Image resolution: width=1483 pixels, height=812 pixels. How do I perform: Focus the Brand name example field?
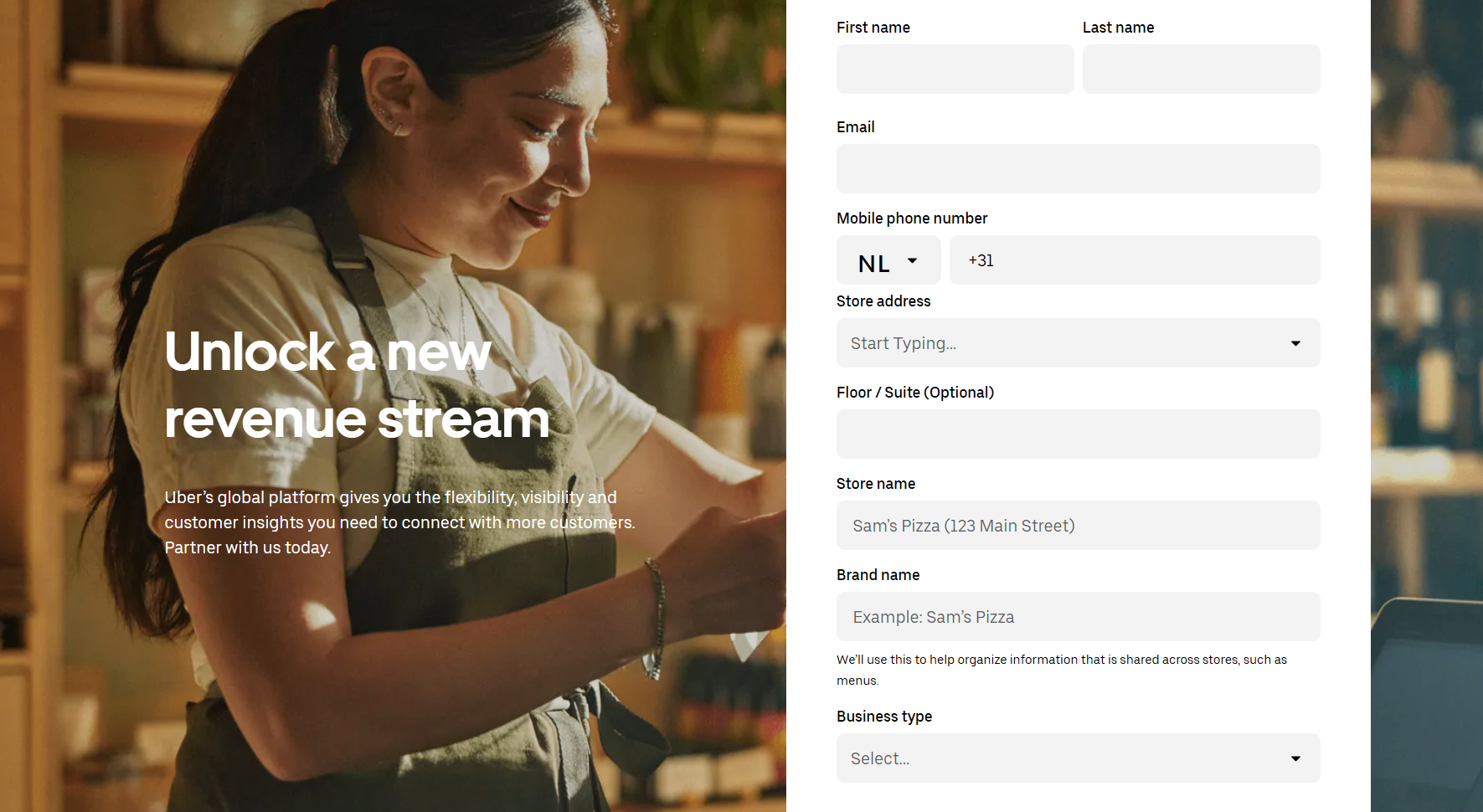(x=1078, y=617)
